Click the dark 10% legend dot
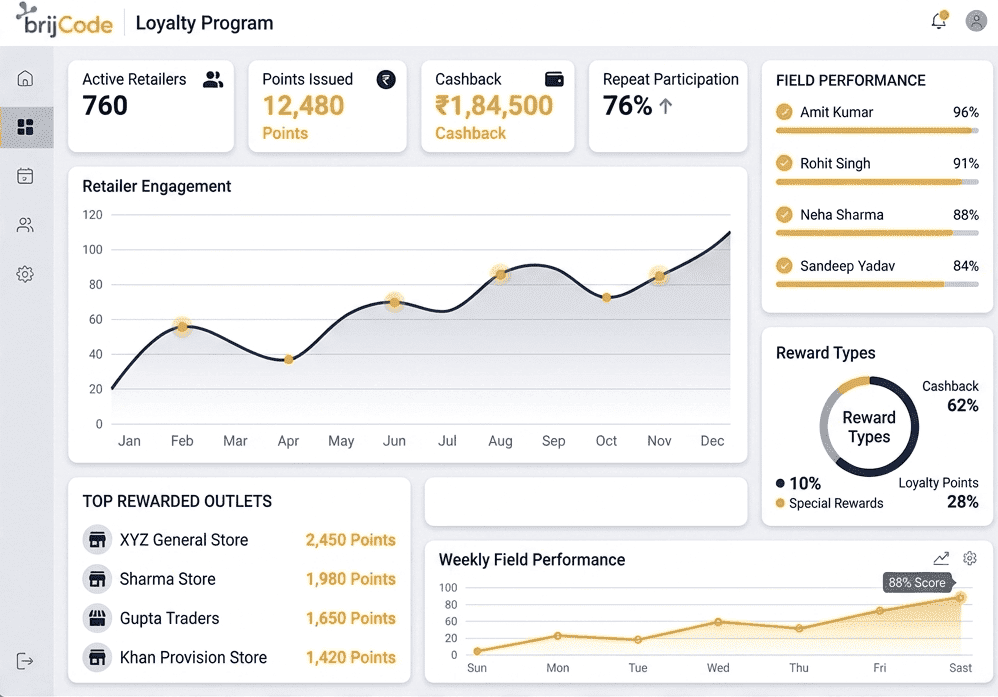Viewport: 998px width, 697px height. (780, 483)
